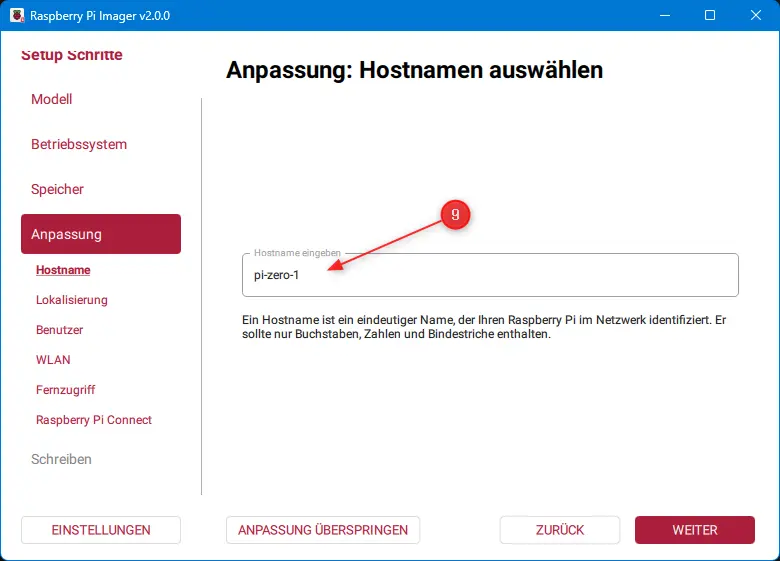Image resolution: width=780 pixels, height=561 pixels.
Task: Select the Speicher step in sidebar
Action: (57, 189)
